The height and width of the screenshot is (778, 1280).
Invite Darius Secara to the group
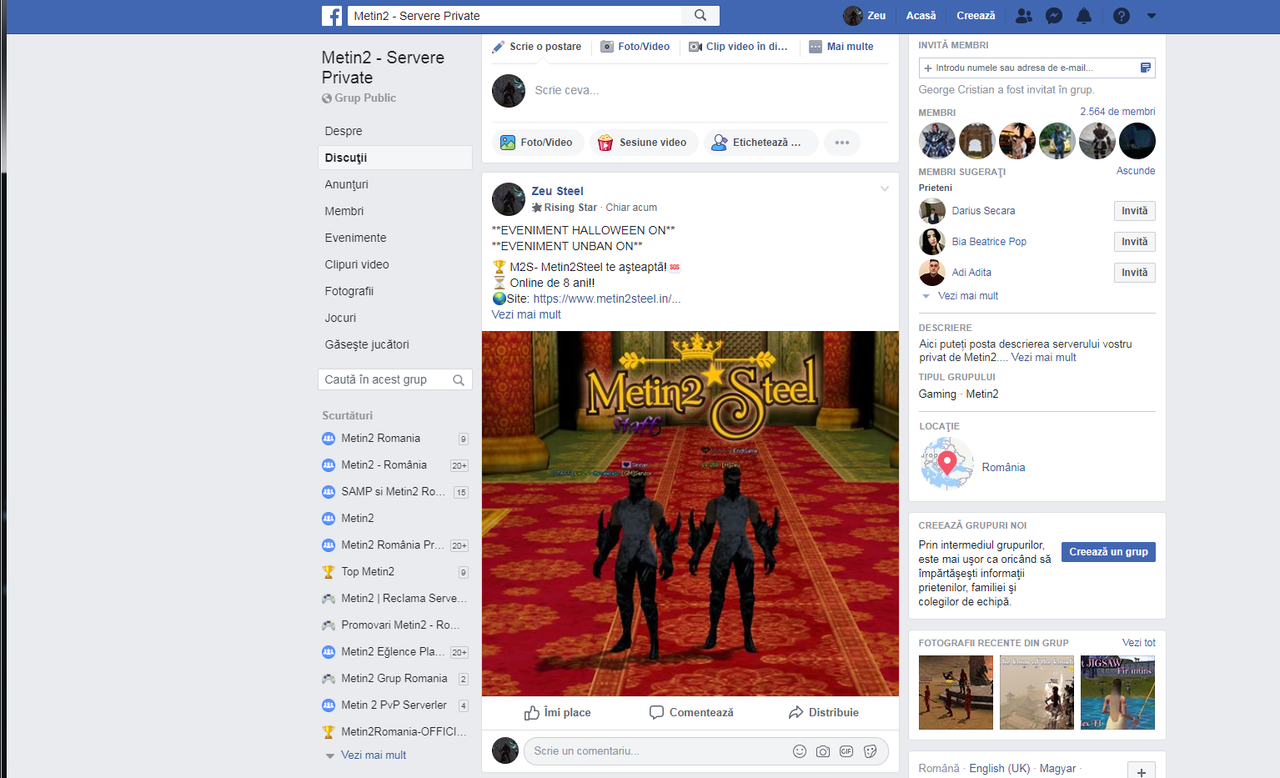[1135, 211]
